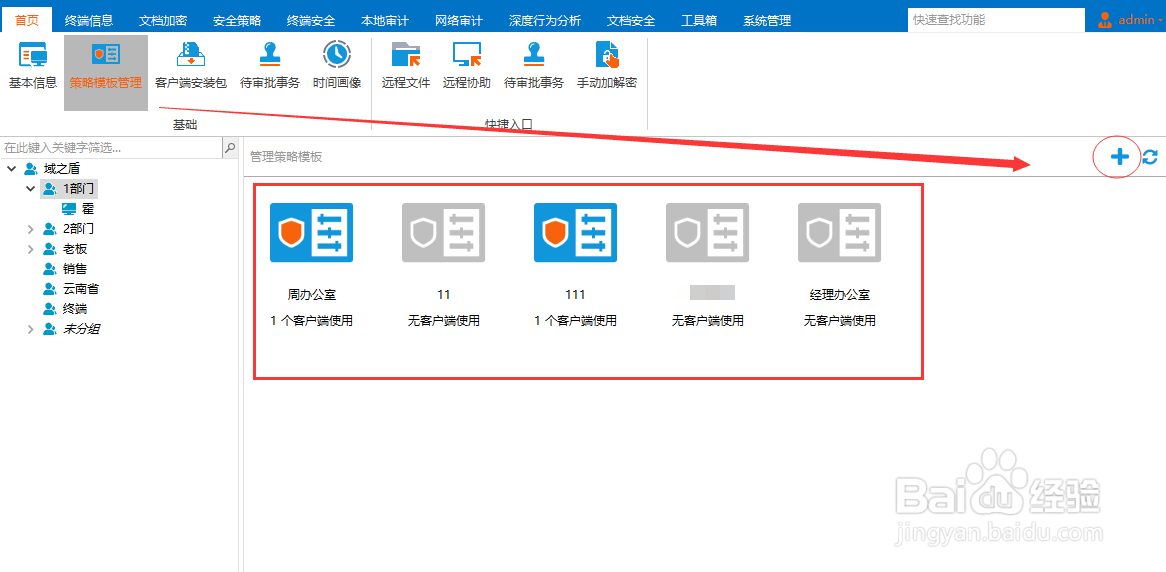Select 2部门 in tree
Screen dimensions: 1166x572
79,229
